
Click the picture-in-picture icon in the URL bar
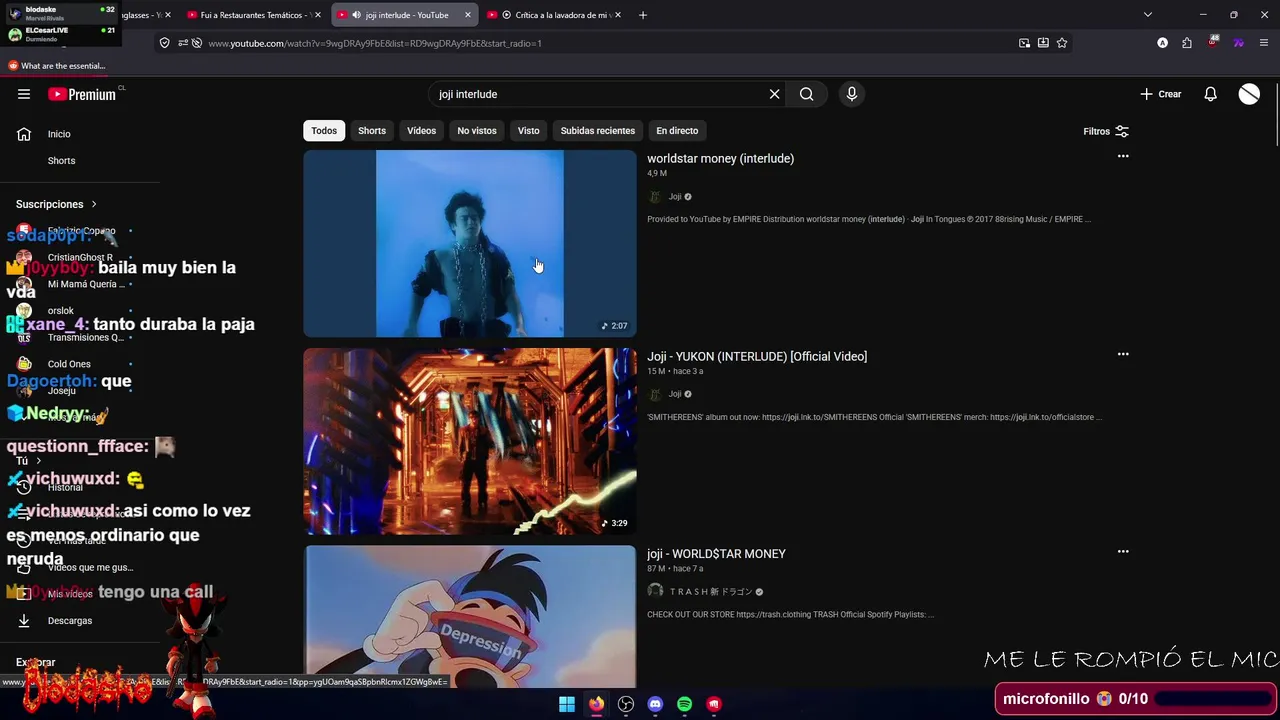click(x=1024, y=43)
